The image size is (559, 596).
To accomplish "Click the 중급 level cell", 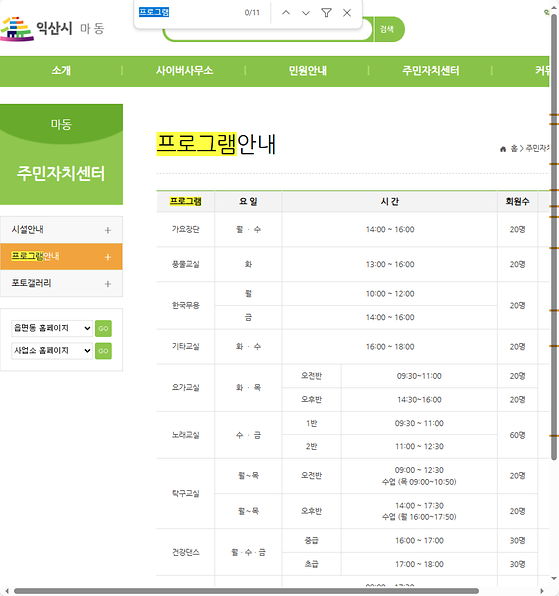I will pos(311,540).
